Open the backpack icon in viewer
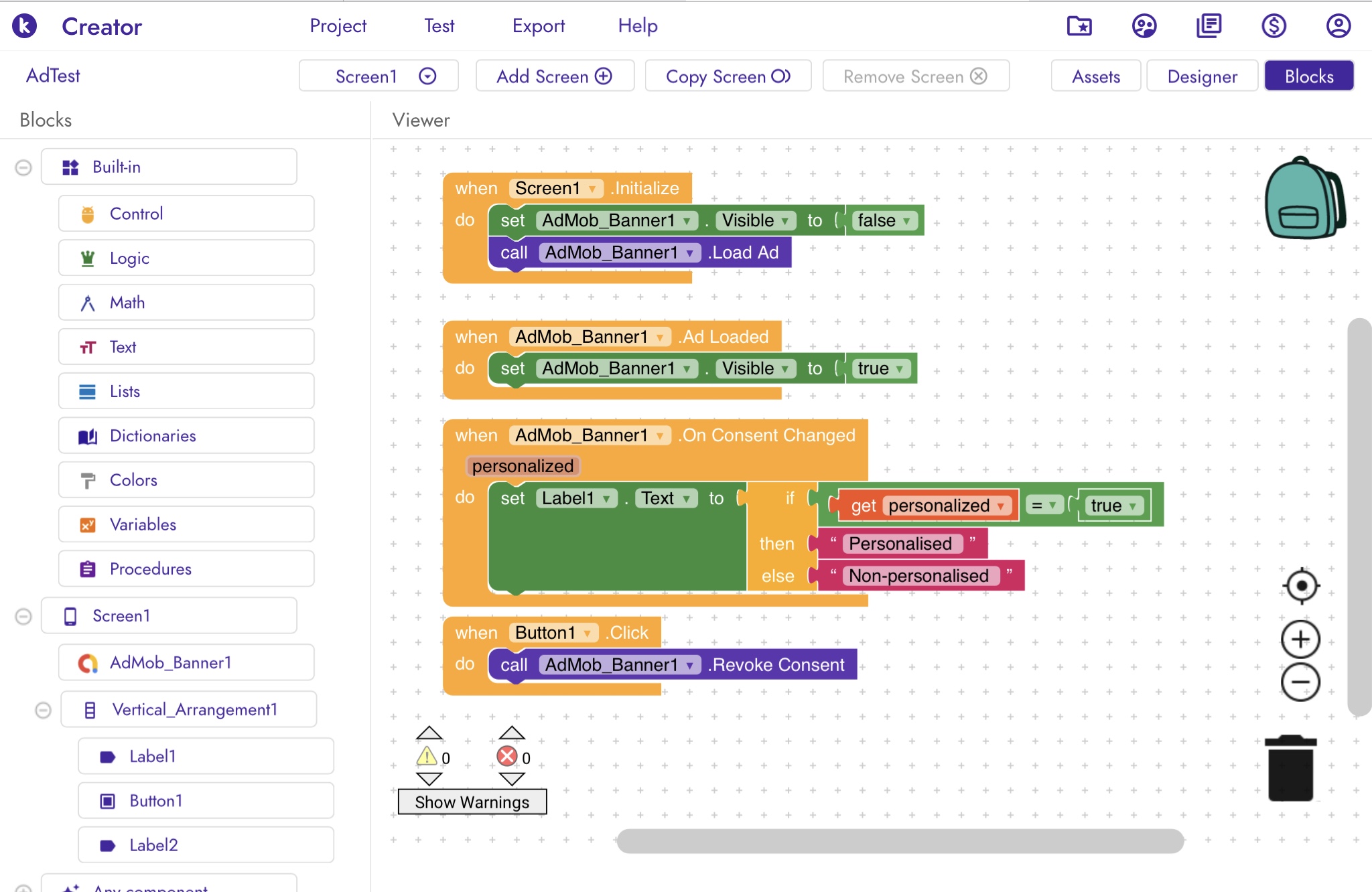The height and width of the screenshot is (892, 1372). pos(1304,199)
